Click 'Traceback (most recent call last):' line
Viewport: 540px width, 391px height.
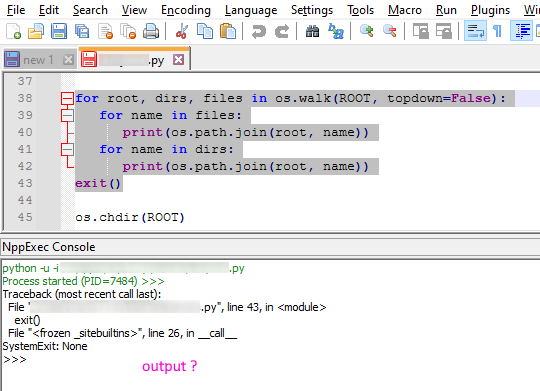click(x=82, y=294)
